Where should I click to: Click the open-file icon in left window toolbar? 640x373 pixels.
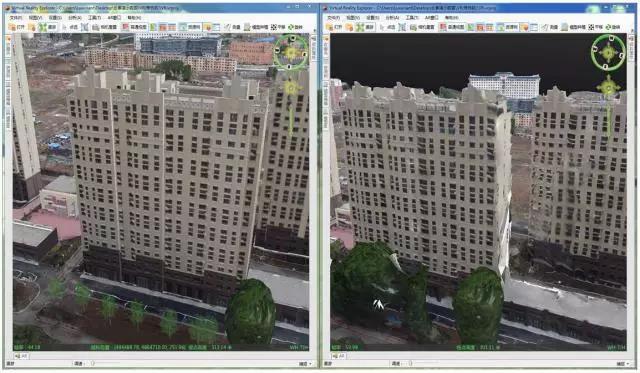click(x=16, y=27)
